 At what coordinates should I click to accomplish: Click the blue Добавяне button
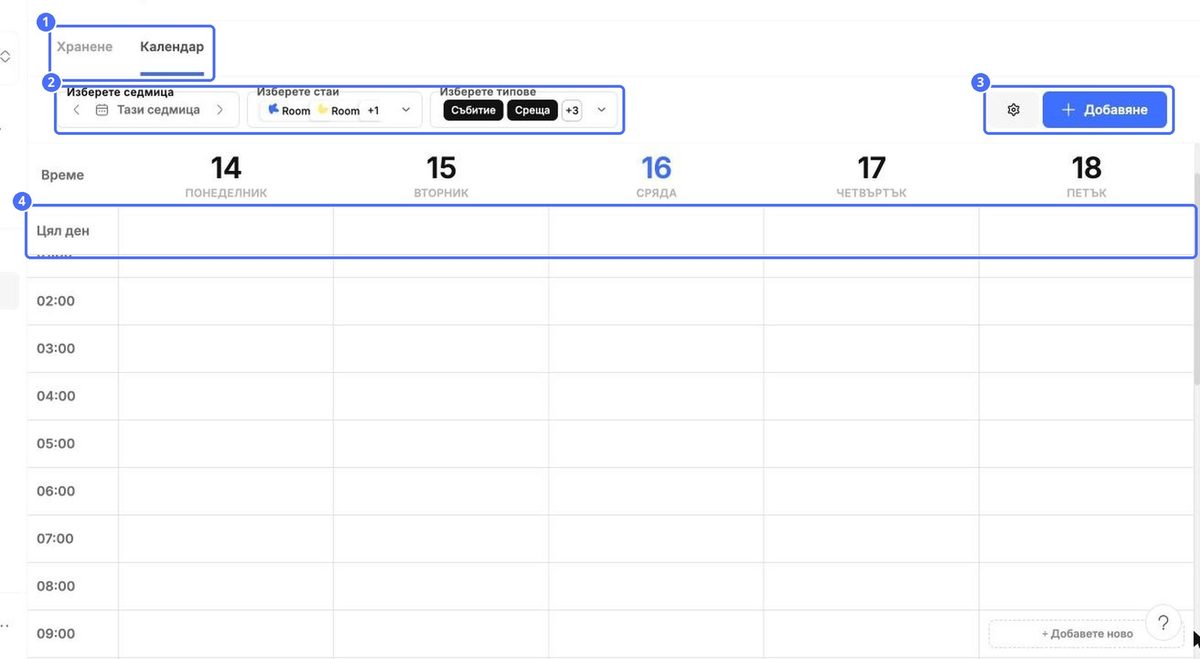click(x=1105, y=110)
